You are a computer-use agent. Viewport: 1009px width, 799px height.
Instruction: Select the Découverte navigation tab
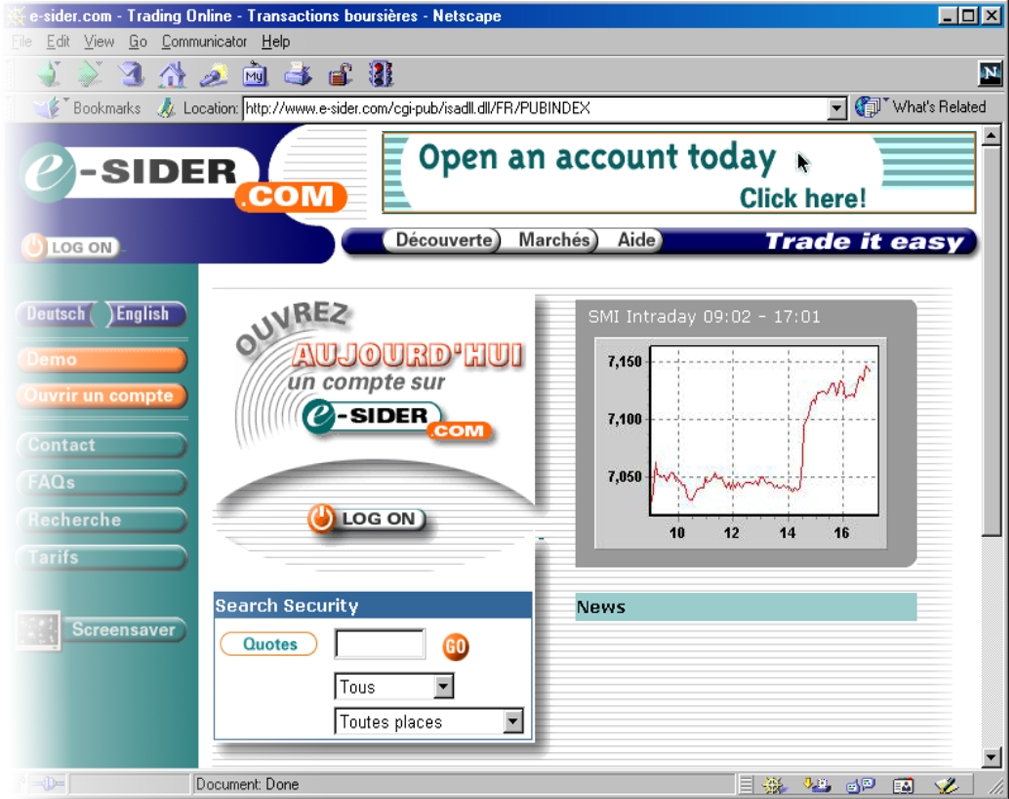442,241
